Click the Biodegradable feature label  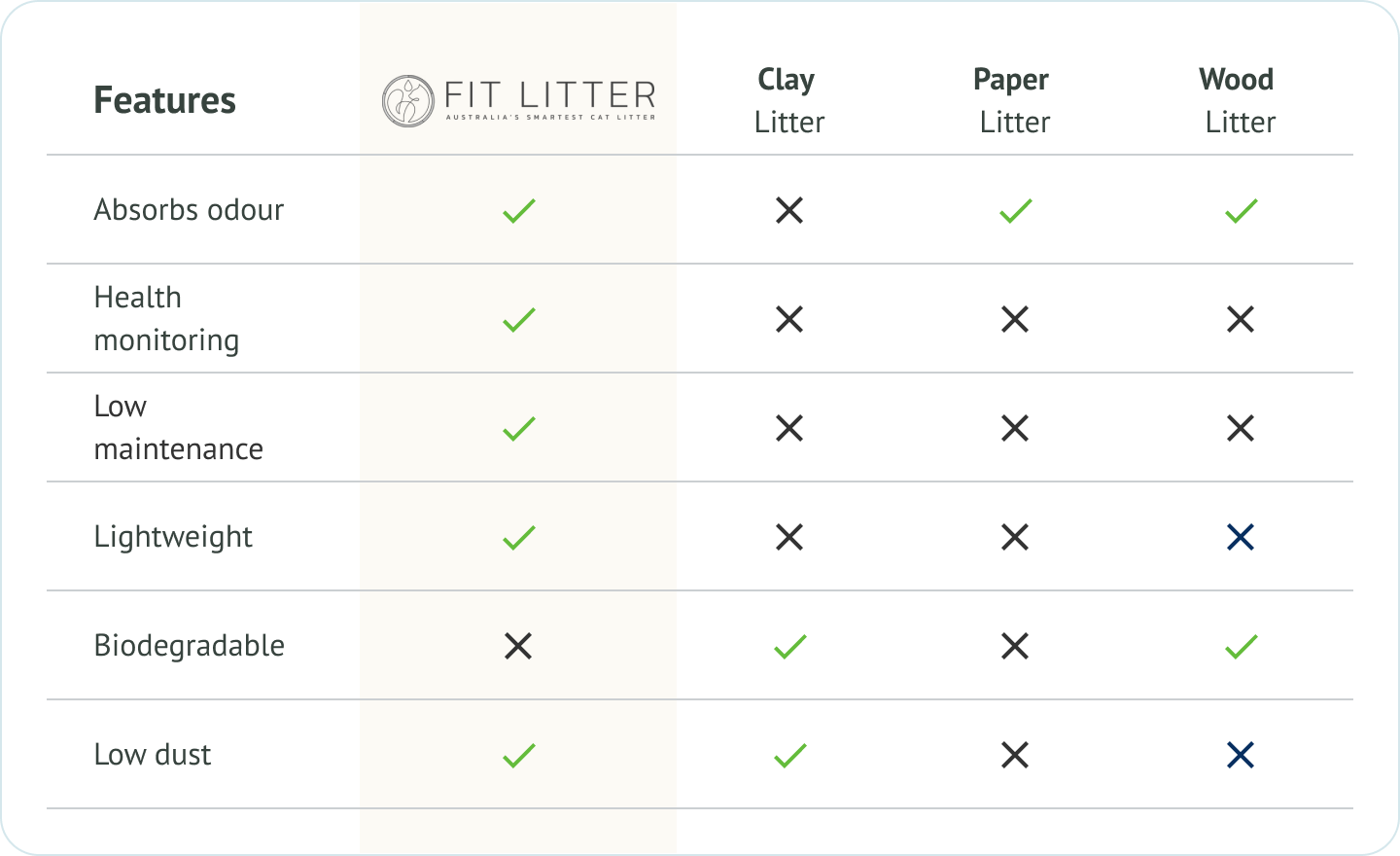tap(190, 646)
